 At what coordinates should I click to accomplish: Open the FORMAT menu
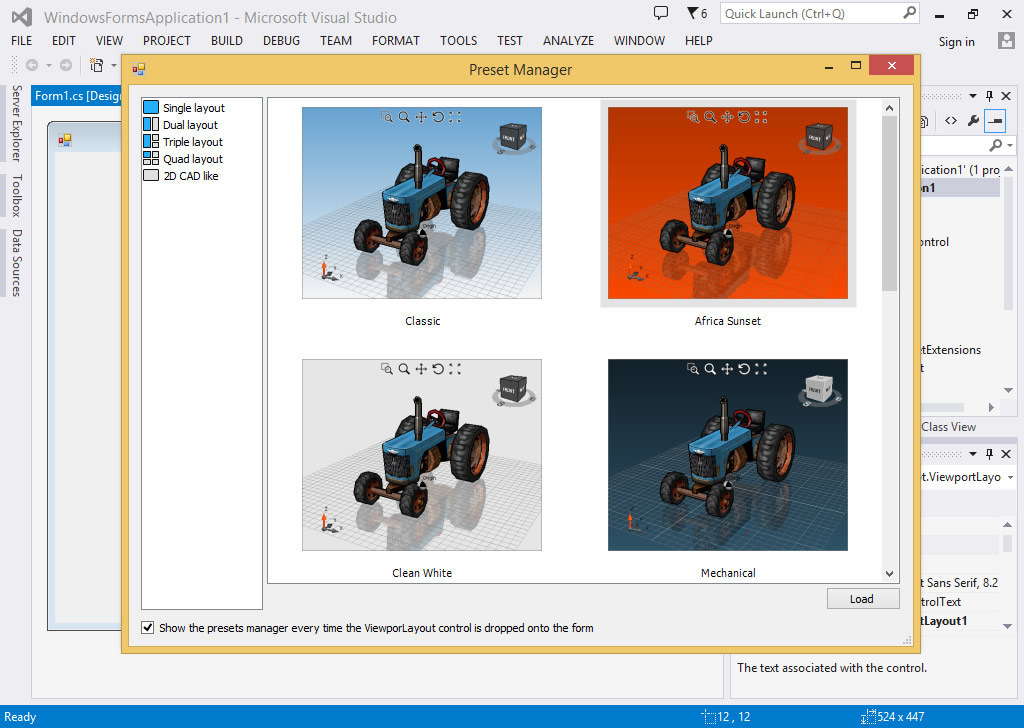[x=396, y=40]
